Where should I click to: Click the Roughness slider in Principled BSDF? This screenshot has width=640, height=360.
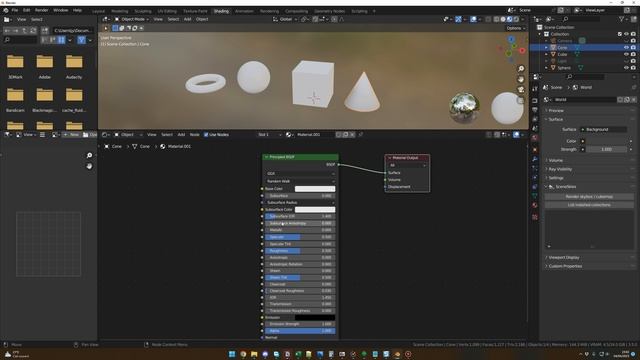click(x=300, y=251)
